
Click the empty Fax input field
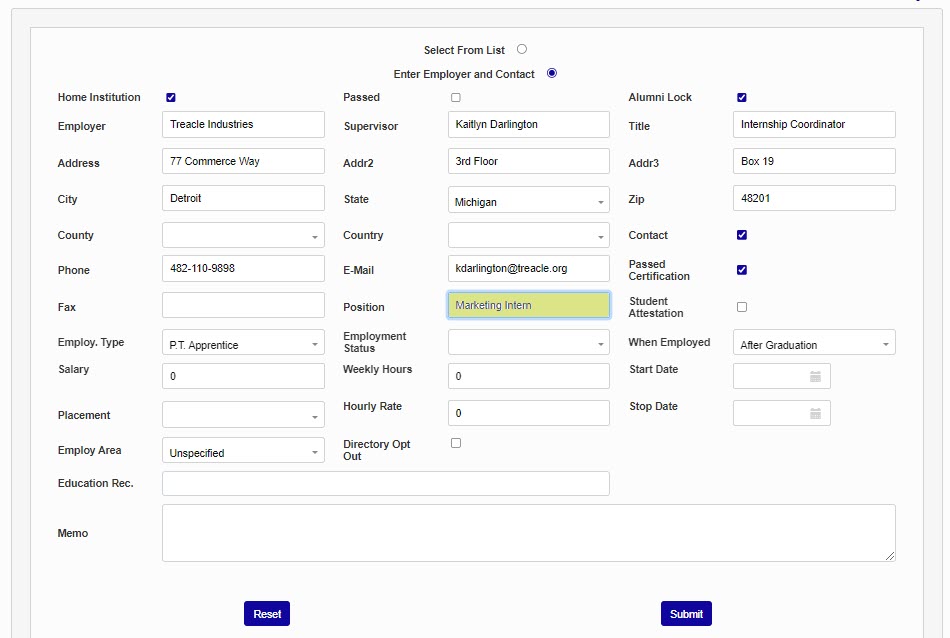(x=243, y=306)
